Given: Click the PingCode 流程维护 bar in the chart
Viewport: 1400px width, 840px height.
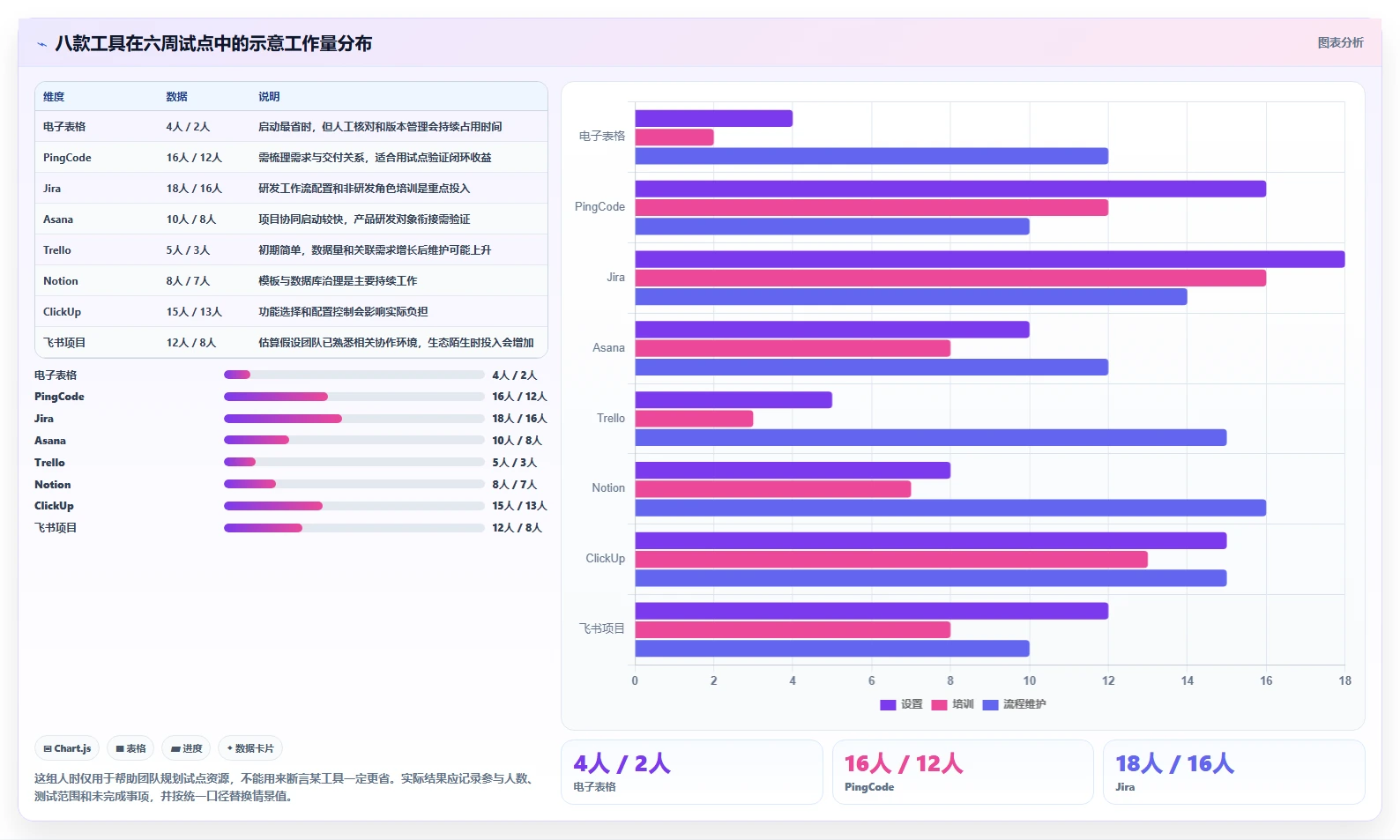Looking at the screenshot, I should (x=832, y=227).
